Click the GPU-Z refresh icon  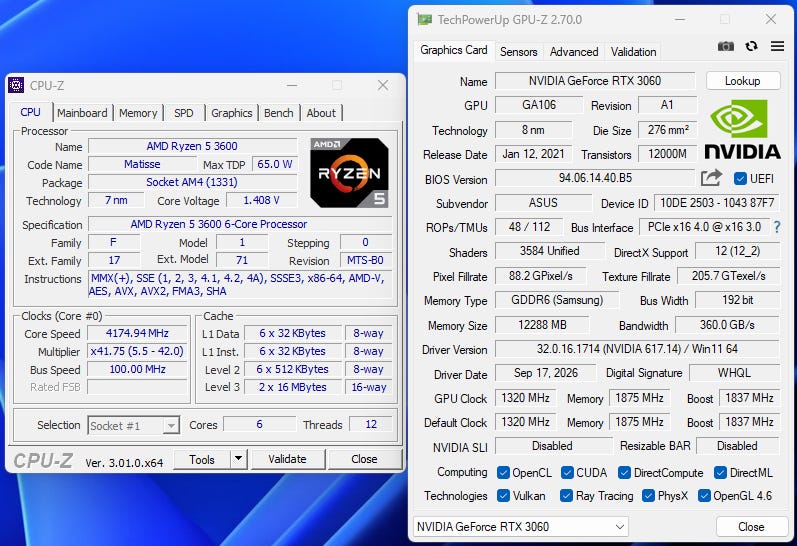coord(751,46)
